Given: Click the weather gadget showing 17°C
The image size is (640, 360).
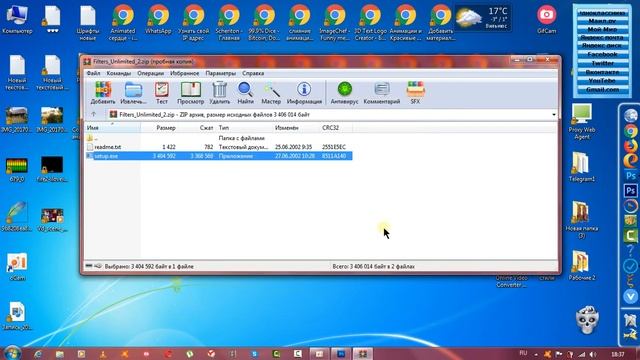Looking at the screenshot, I should (x=483, y=18).
